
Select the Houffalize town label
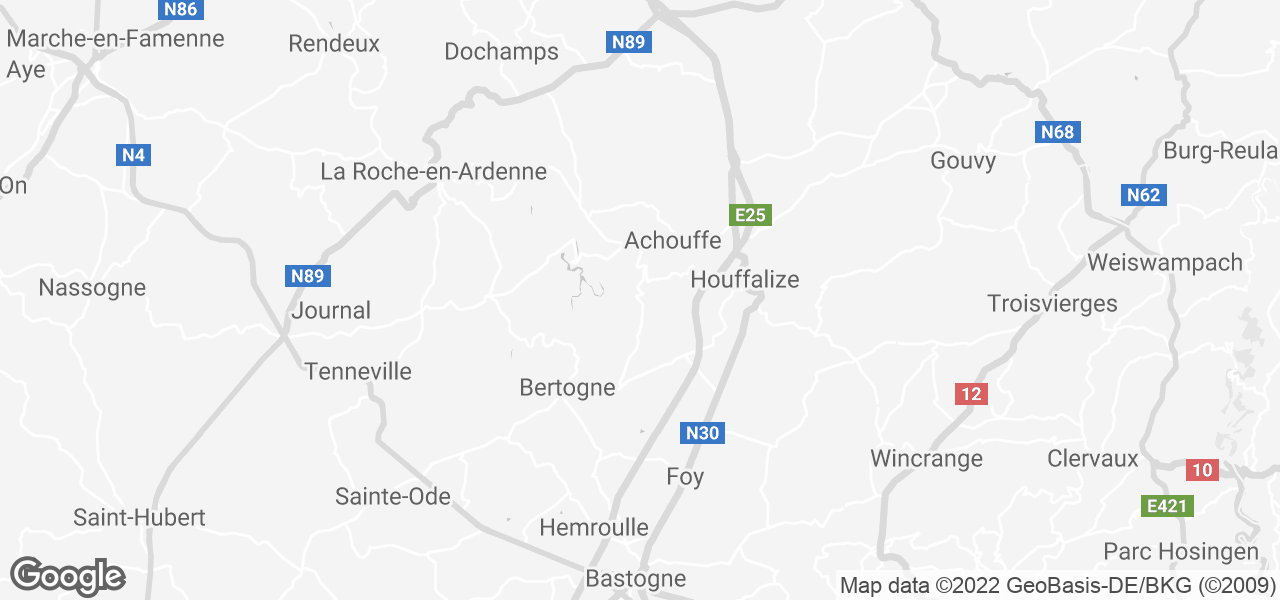745,280
